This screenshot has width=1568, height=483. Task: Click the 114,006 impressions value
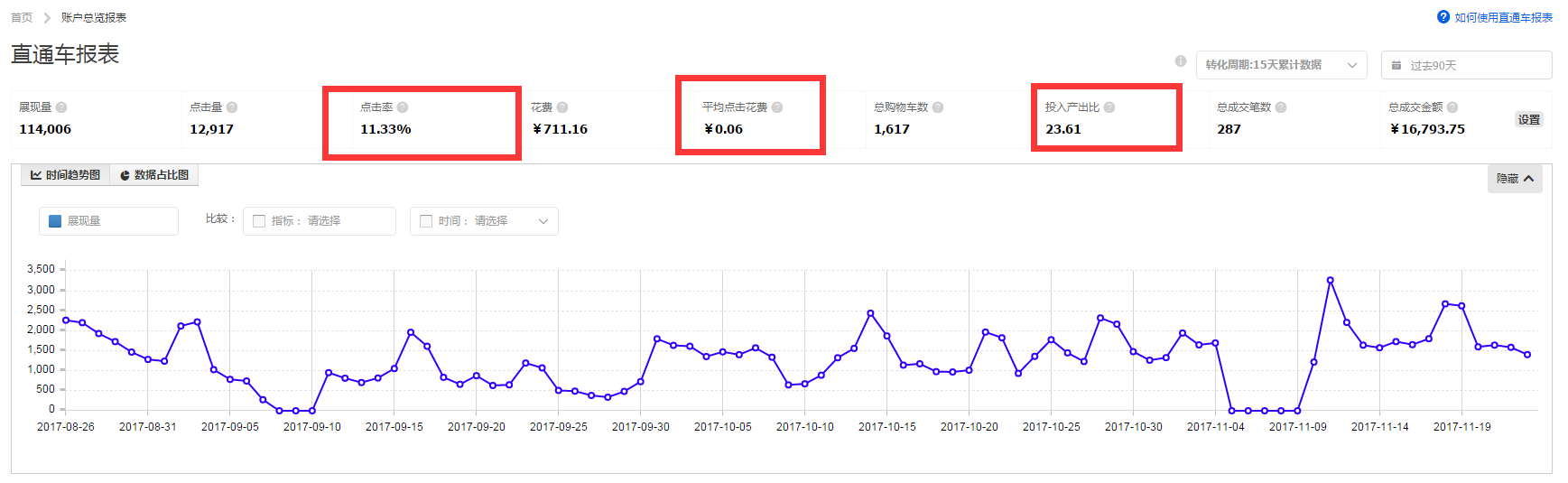coord(45,129)
